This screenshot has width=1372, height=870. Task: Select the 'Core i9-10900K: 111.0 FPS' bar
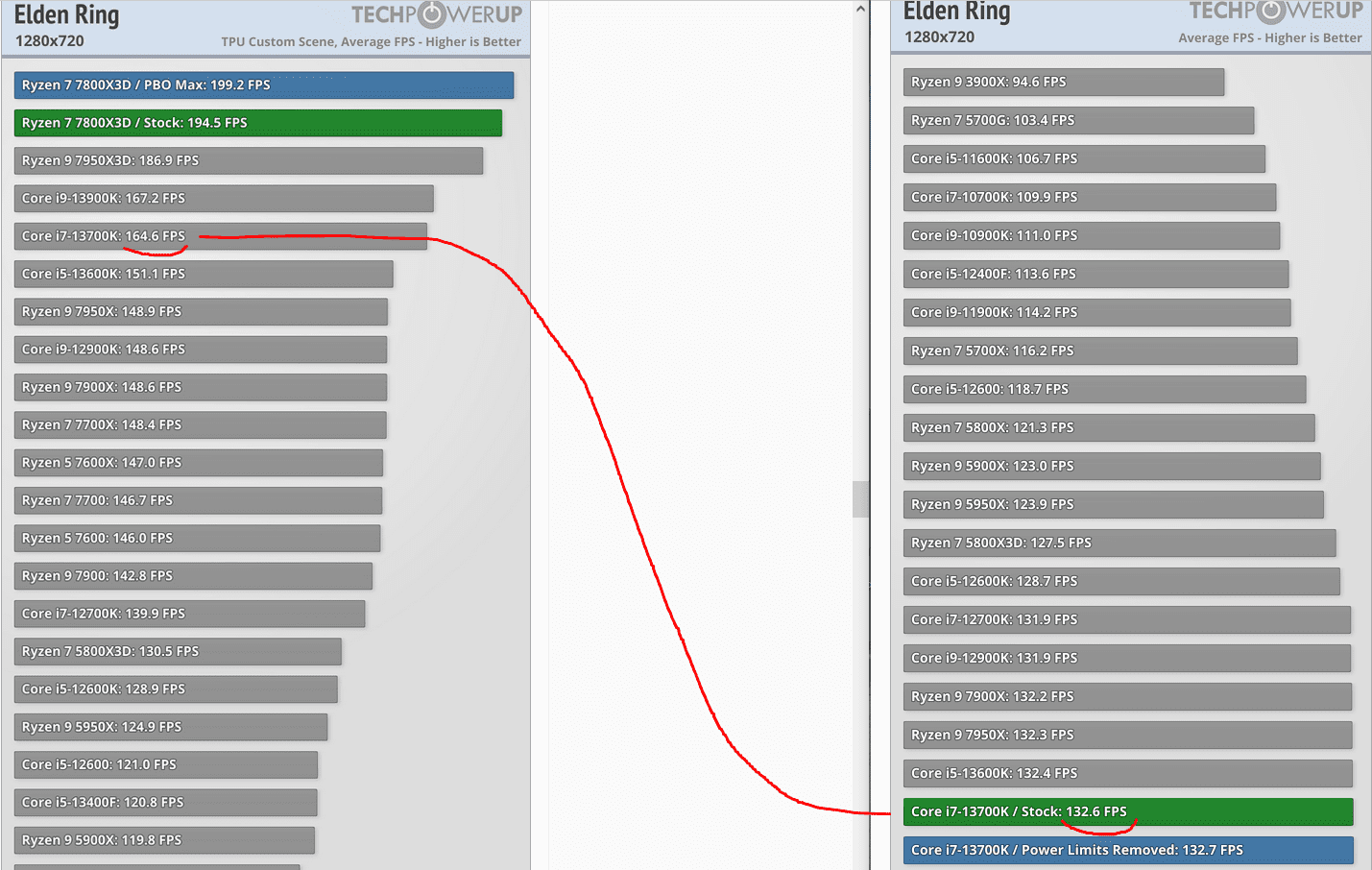coord(1092,235)
